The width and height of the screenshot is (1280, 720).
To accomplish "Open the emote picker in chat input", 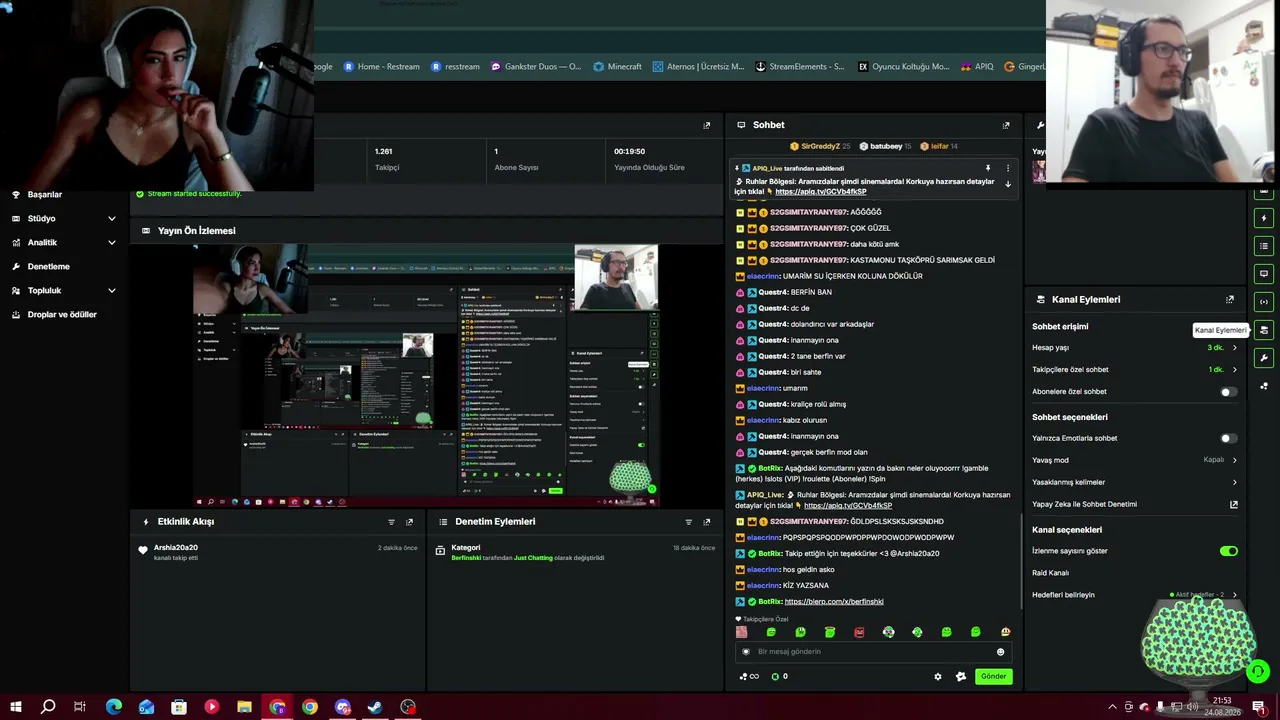I will pos(1000,652).
